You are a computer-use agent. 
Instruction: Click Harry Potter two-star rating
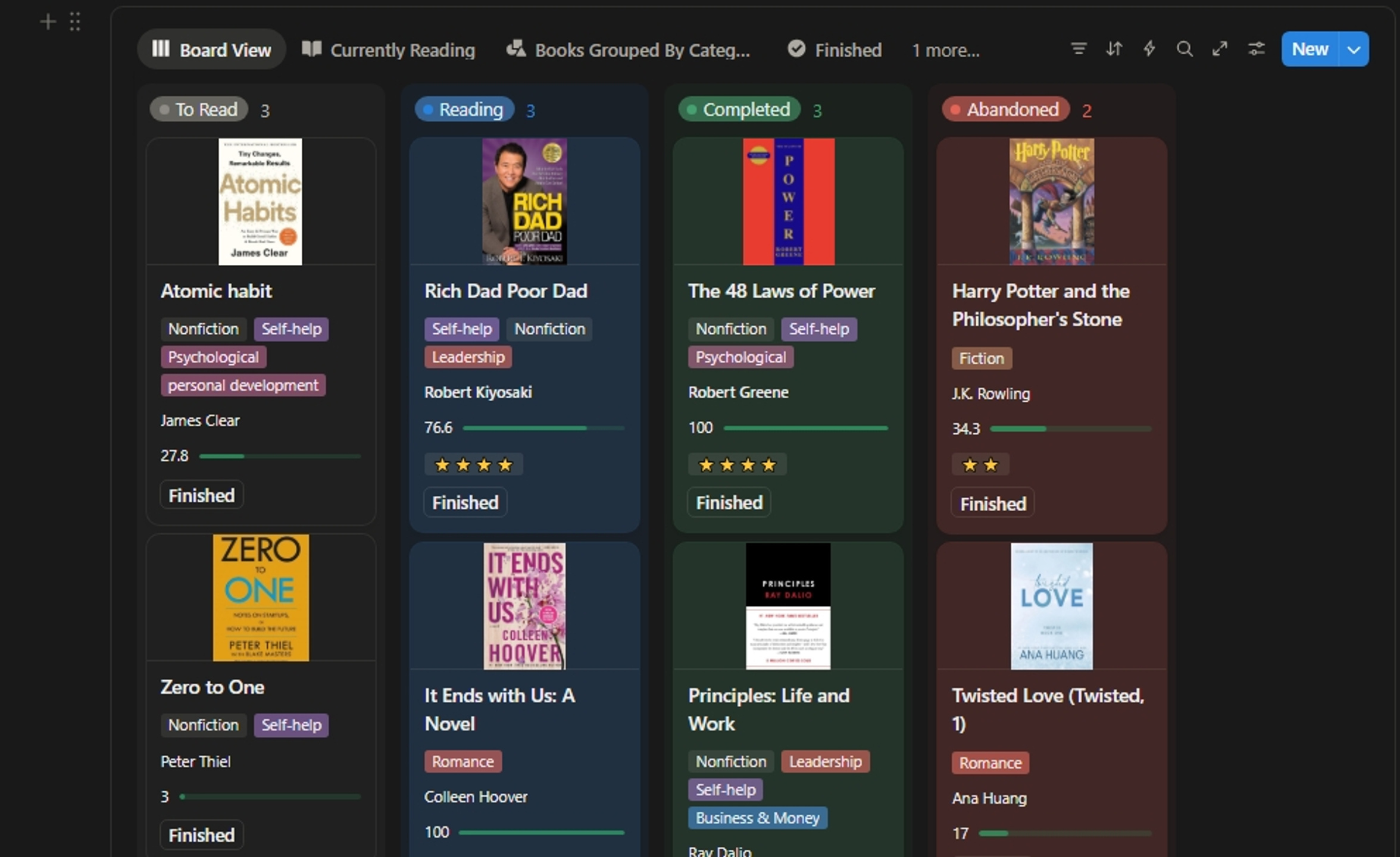[x=980, y=465]
